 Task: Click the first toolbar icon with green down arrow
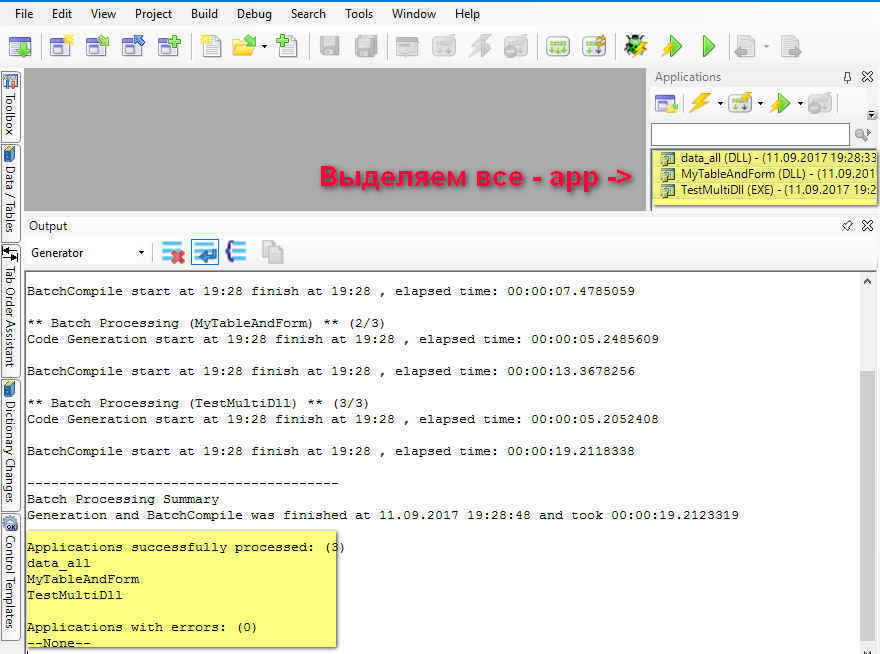coord(20,46)
